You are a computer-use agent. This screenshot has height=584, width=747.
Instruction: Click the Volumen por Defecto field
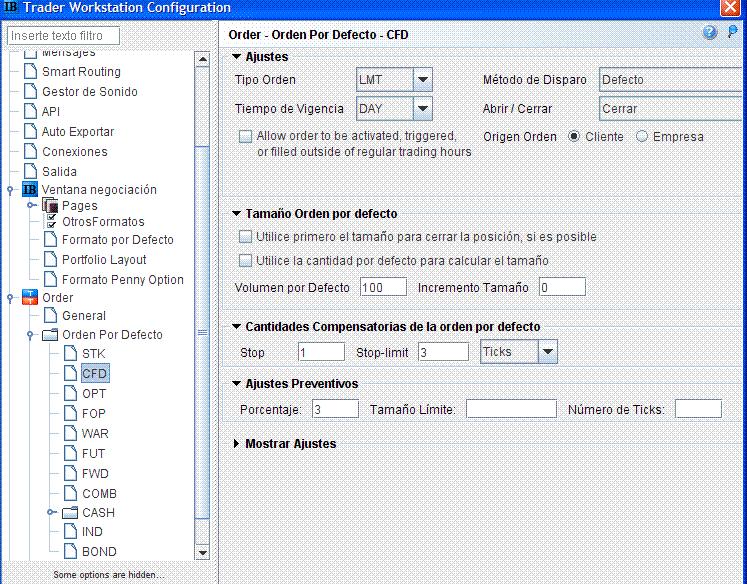[x=383, y=287]
